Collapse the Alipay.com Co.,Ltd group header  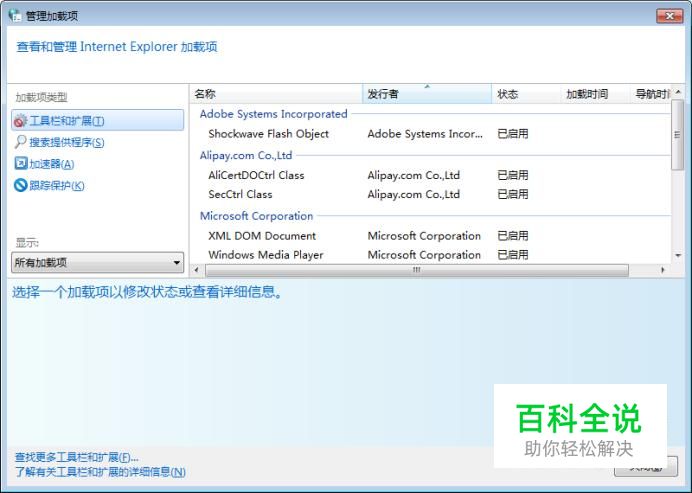point(246,155)
